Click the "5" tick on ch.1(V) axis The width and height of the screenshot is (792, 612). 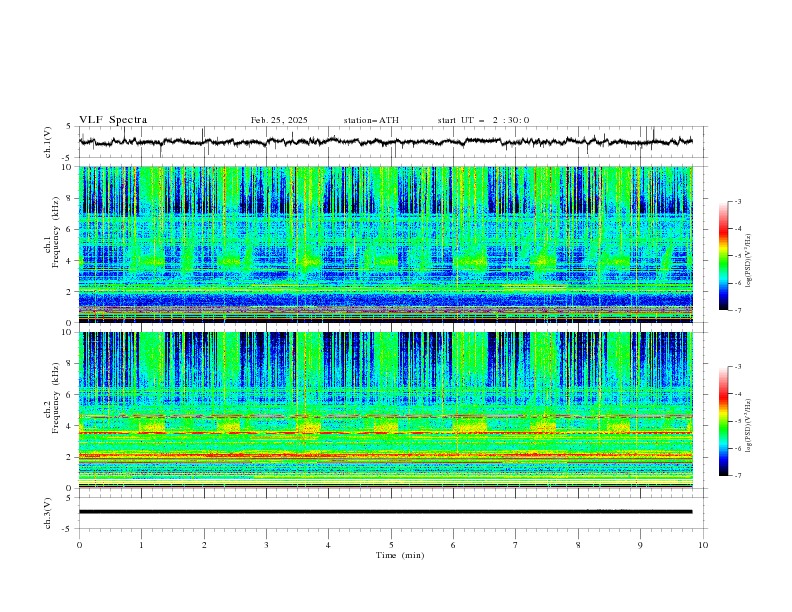[x=70, y=126]
